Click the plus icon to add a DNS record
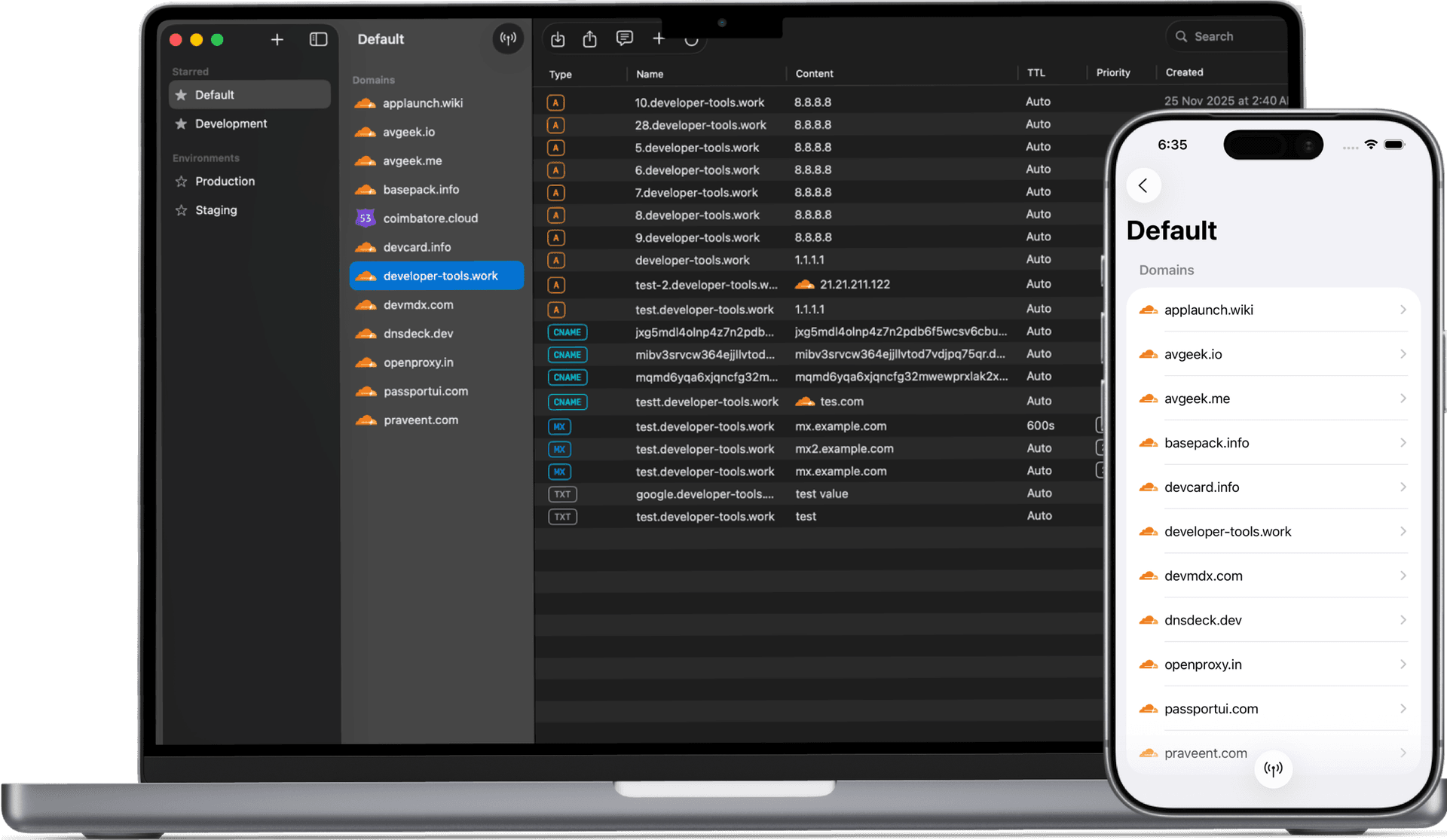Viewport: 1447px width, 840px height. coord(659,38)
